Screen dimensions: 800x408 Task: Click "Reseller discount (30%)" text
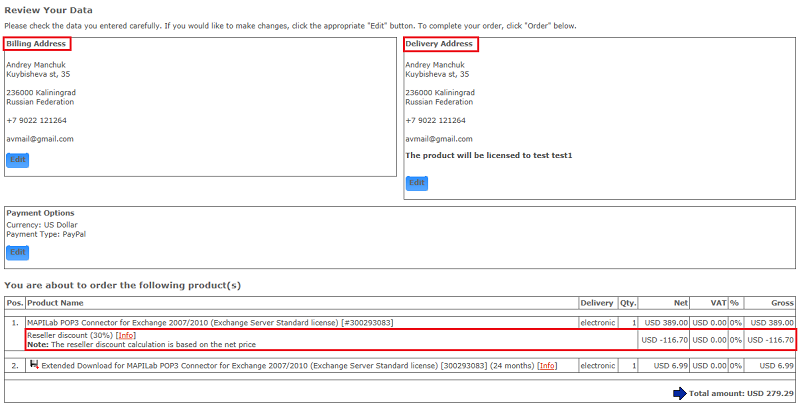(70, 335)
